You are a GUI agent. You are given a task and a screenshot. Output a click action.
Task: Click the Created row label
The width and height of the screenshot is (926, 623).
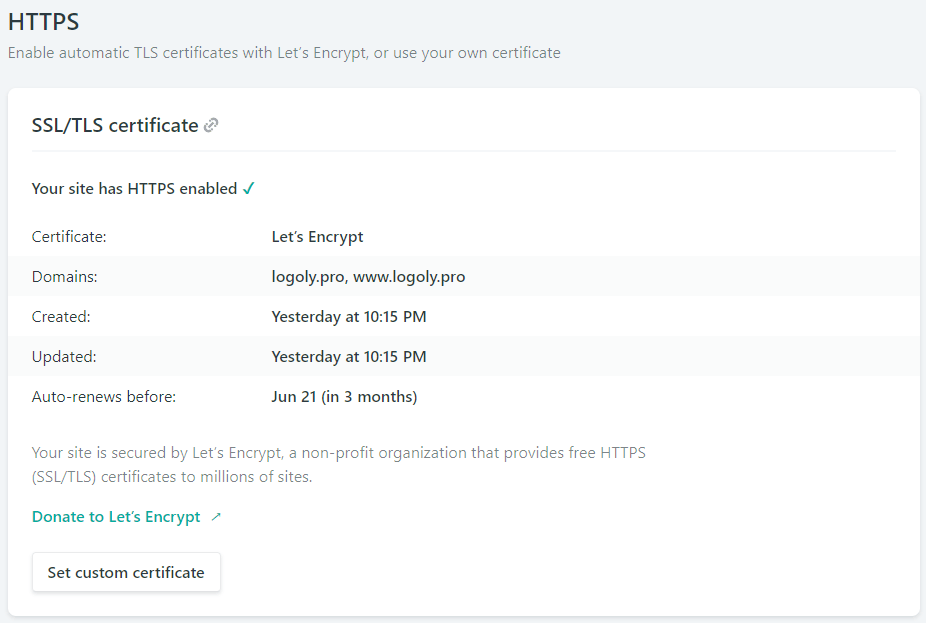61,317
